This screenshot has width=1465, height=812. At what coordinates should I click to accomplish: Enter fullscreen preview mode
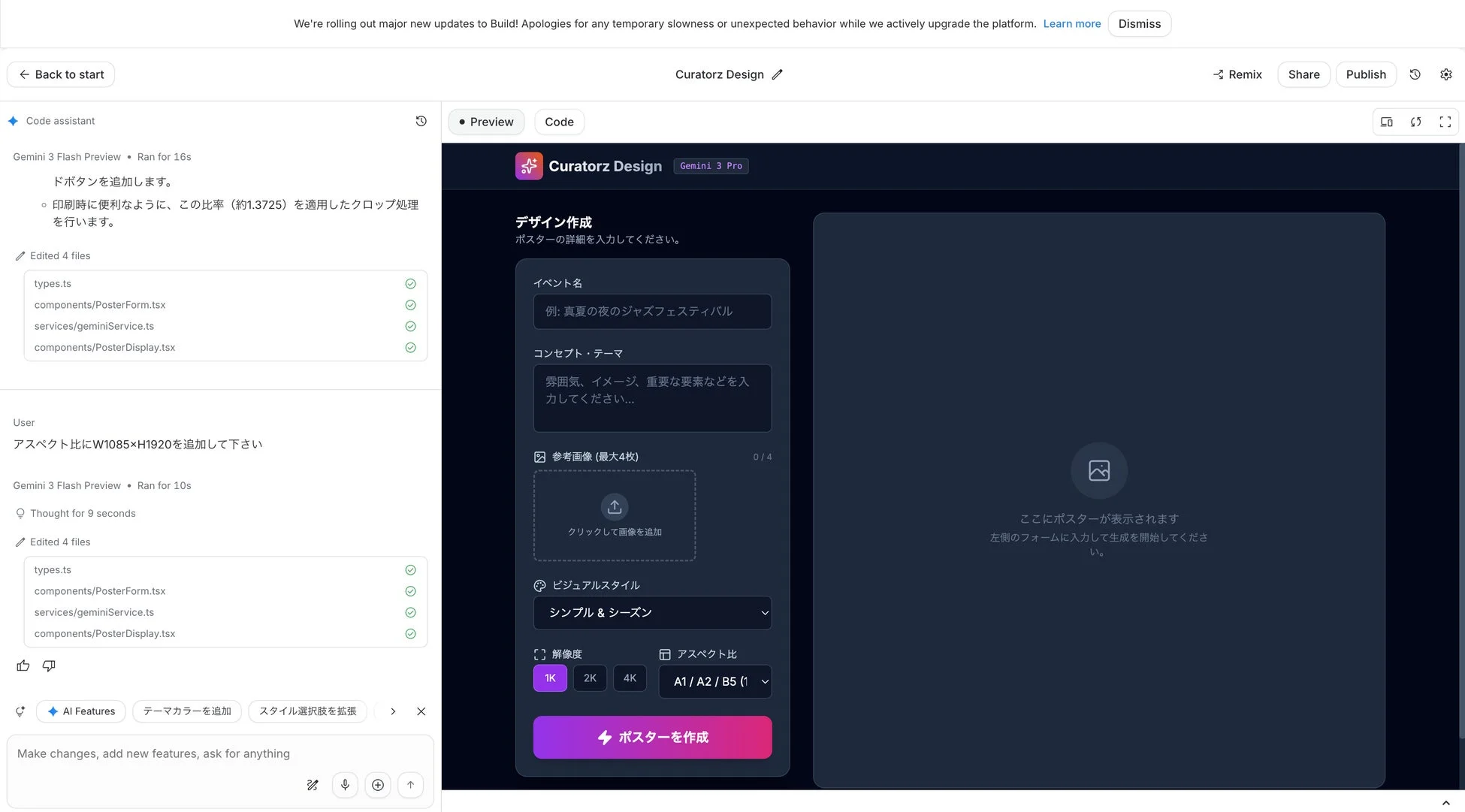pyautogui.click(x=1445, y=121)
